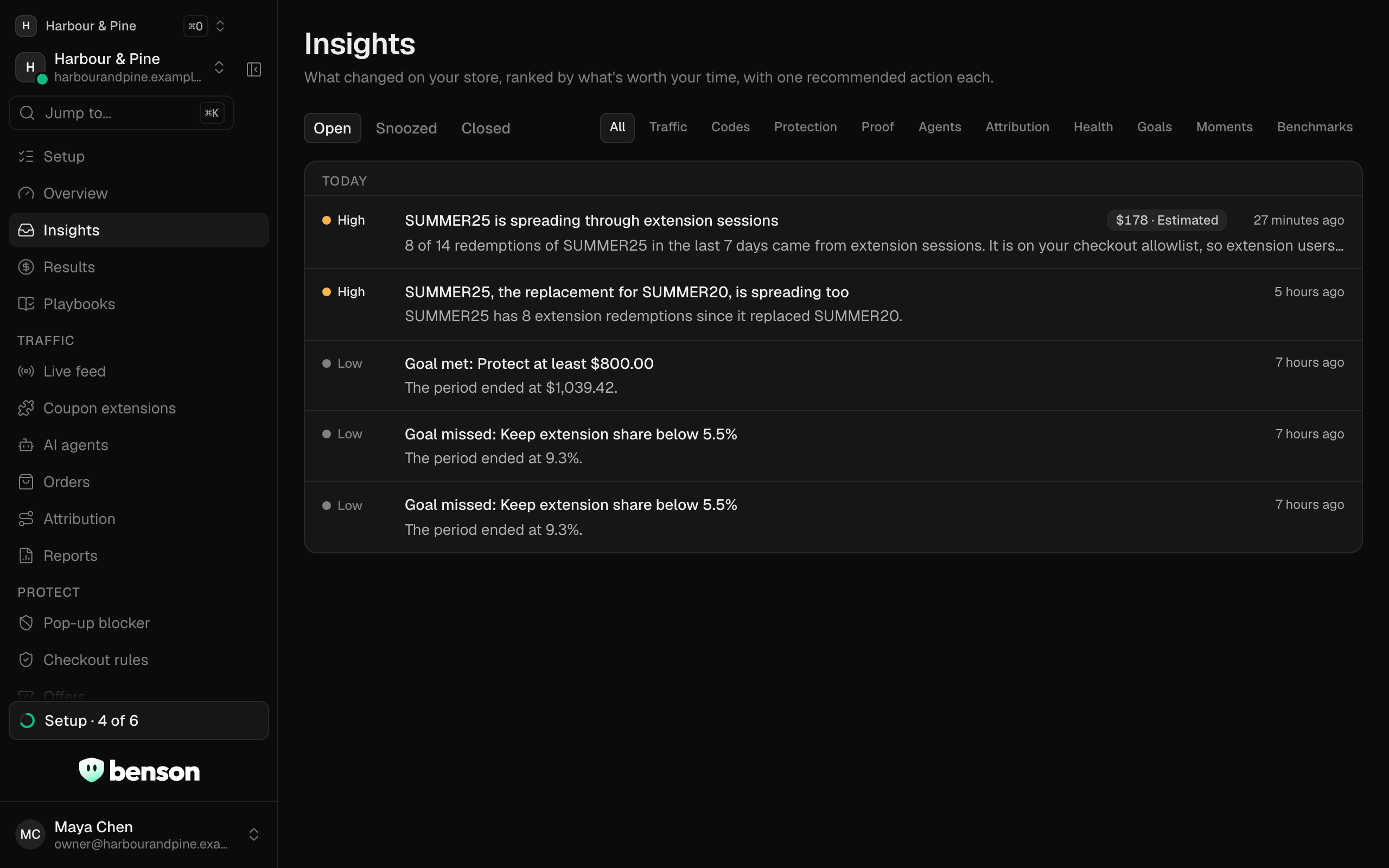Filter insights by Proof
Viewport: 1389px width, 868px height.
[877, 127]
